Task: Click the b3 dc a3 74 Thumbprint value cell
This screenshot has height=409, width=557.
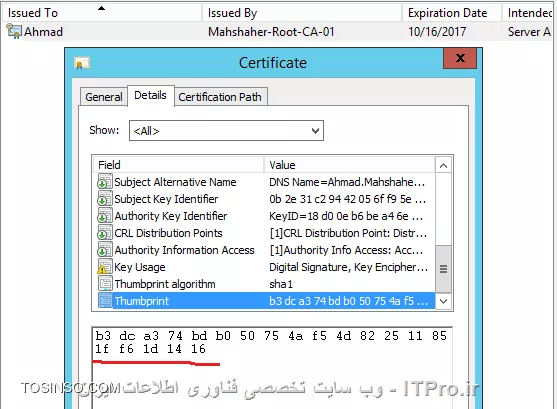Action: [348, 301]
